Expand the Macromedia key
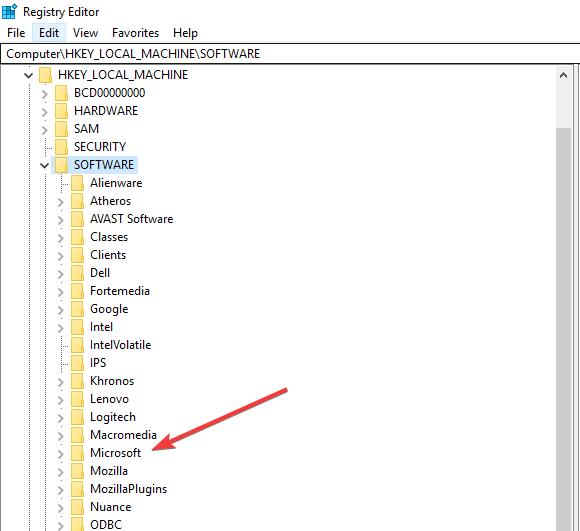The image size is (580, 531). pyautogui.click(x=61, y=435)
